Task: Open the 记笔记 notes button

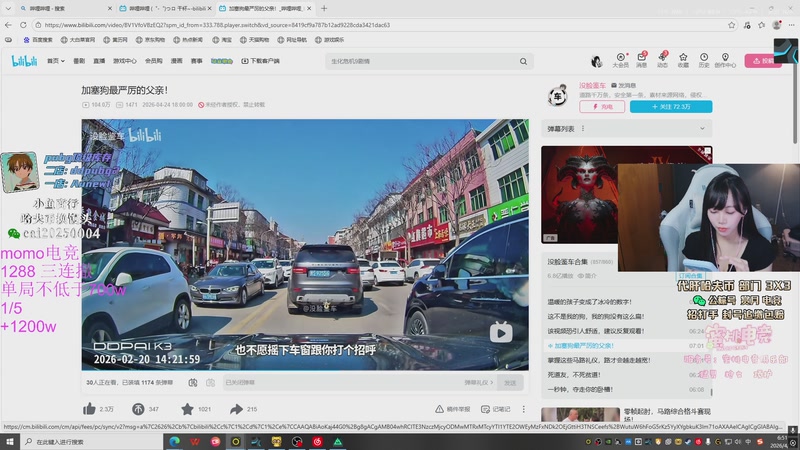Action: pyautogui.click(x=495, y=409)
